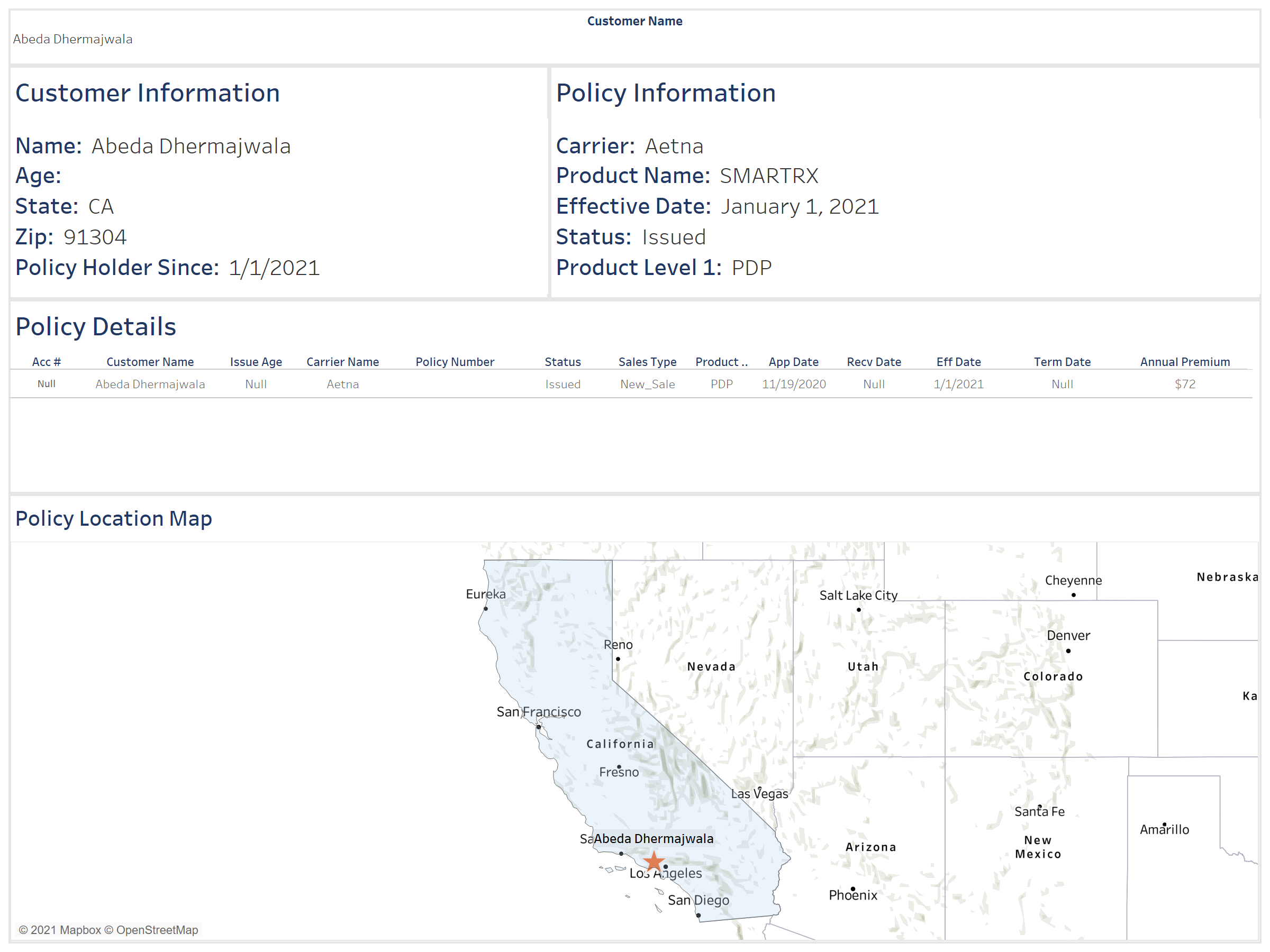
Task: Click the Sales Type column header
Action: tap(647, 362)
